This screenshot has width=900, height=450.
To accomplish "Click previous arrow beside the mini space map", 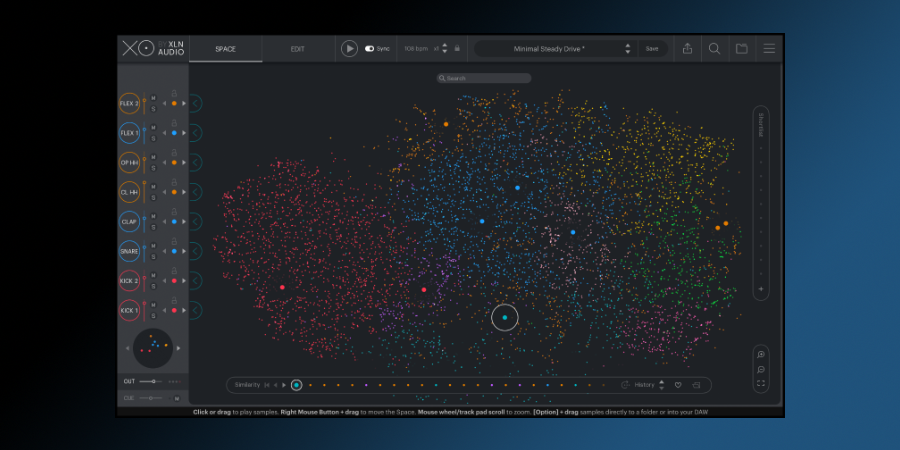I will (127, 348).
